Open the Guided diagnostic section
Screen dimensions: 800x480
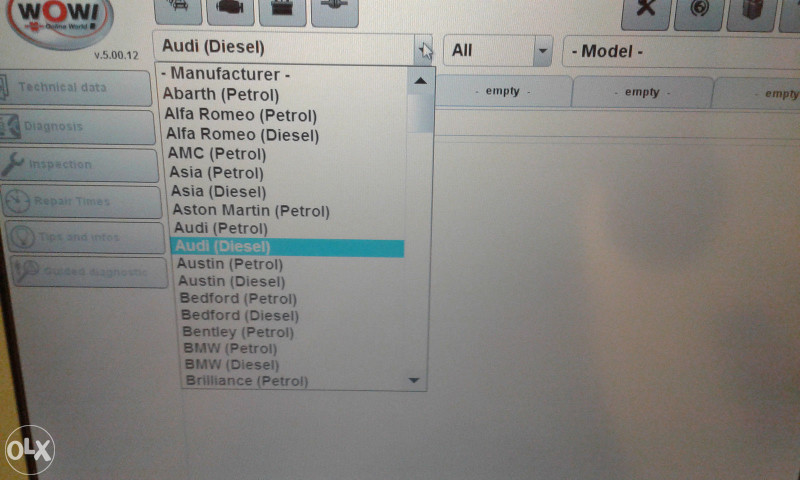pyautogui.click(x=89, y=272)
